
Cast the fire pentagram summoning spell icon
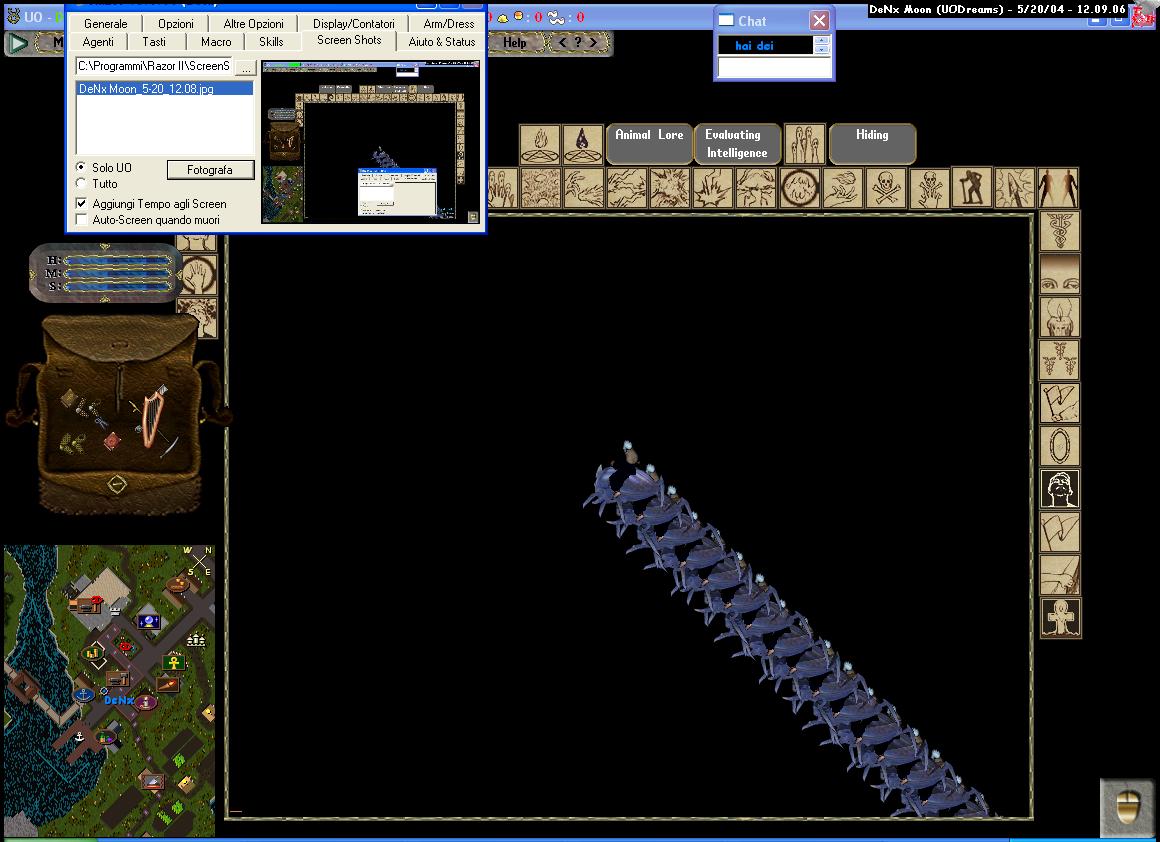point(540,144)
